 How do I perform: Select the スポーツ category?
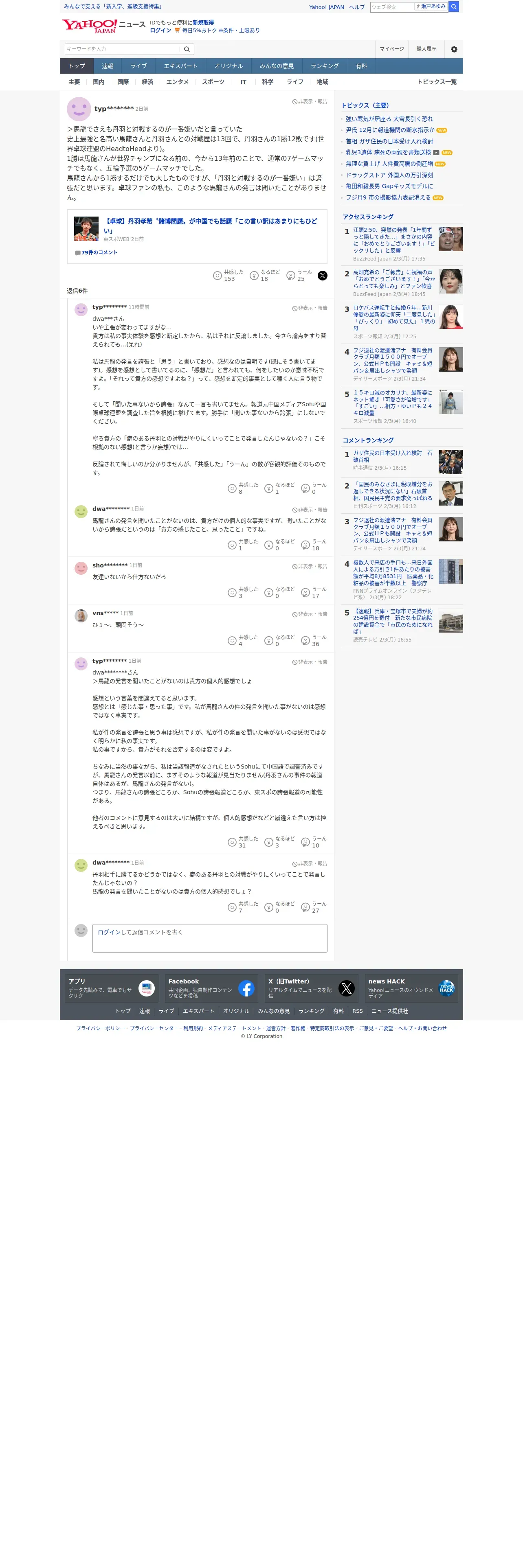213,81
